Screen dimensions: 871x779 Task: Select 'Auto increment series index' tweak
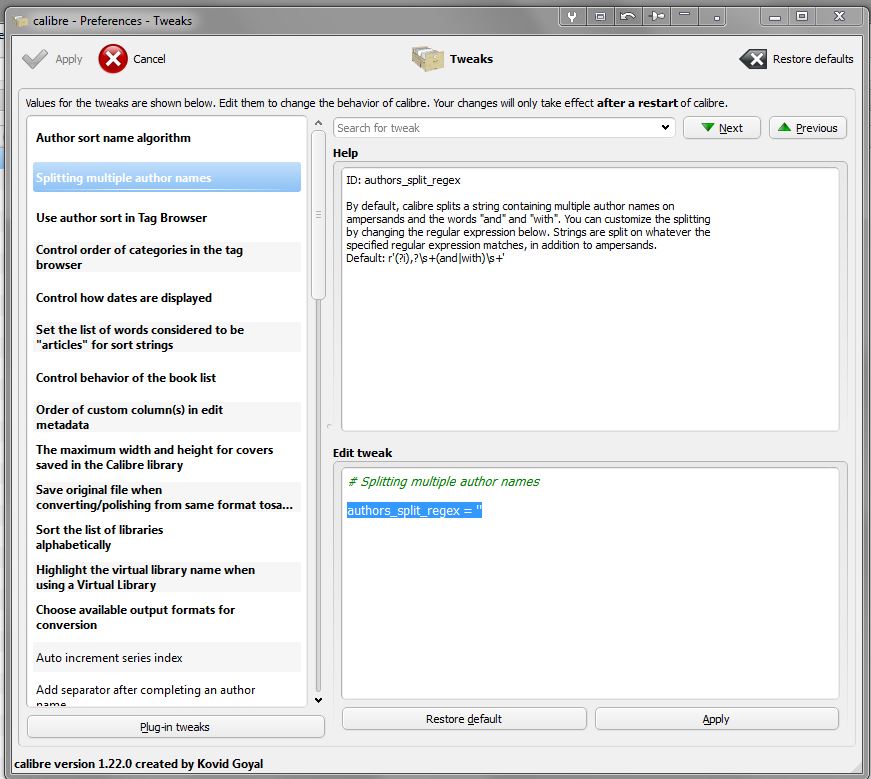coord(167,658)
